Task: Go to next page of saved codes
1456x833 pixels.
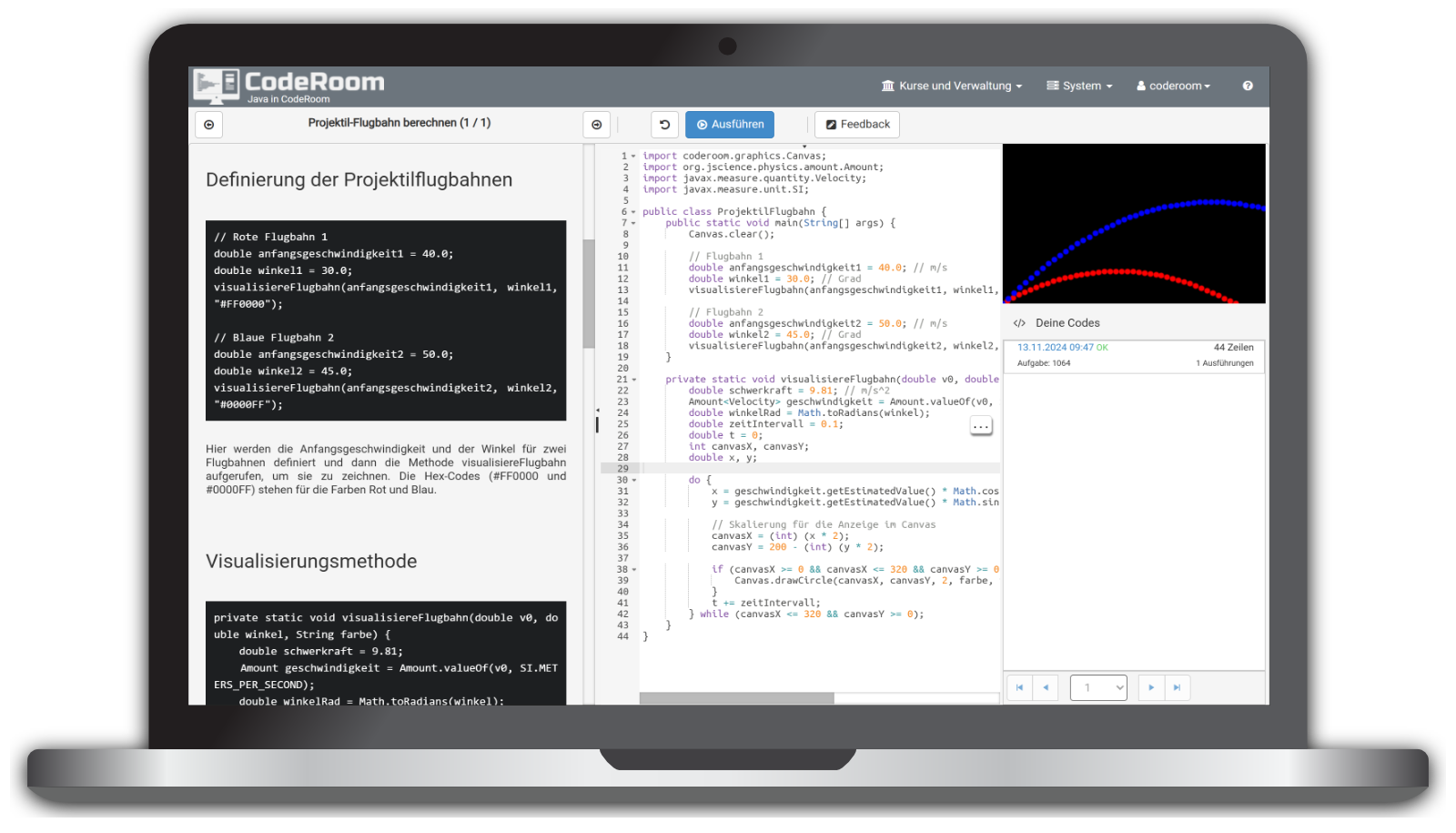Action: click(x=1151, y=687)
